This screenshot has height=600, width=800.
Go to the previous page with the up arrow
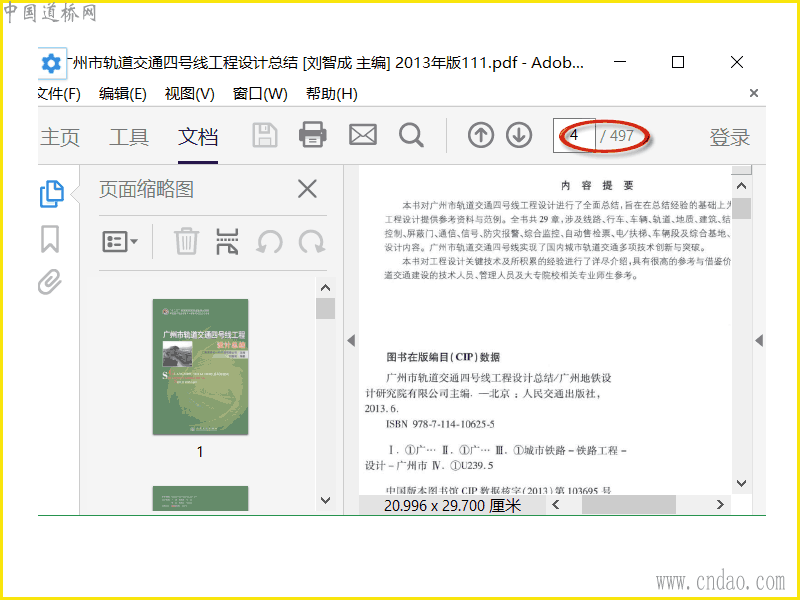click(481, 136)
